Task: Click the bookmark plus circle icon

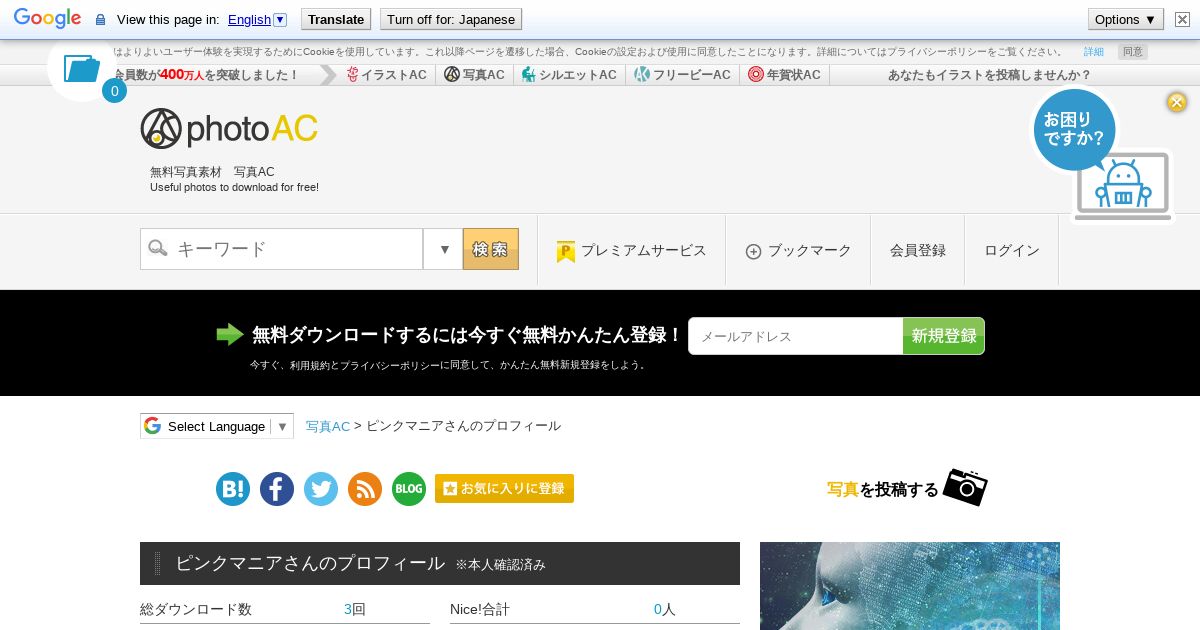Action: coord(754,251)
